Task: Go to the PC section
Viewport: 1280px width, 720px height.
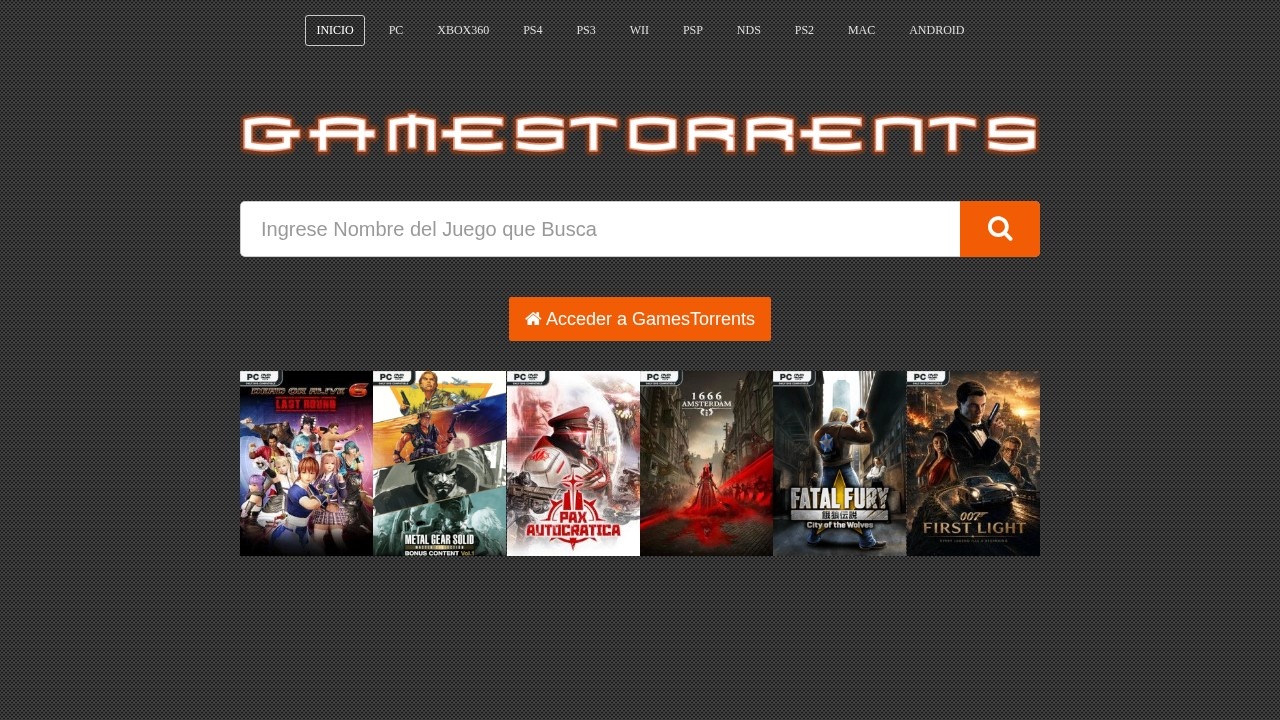Action: click(396, 30)
